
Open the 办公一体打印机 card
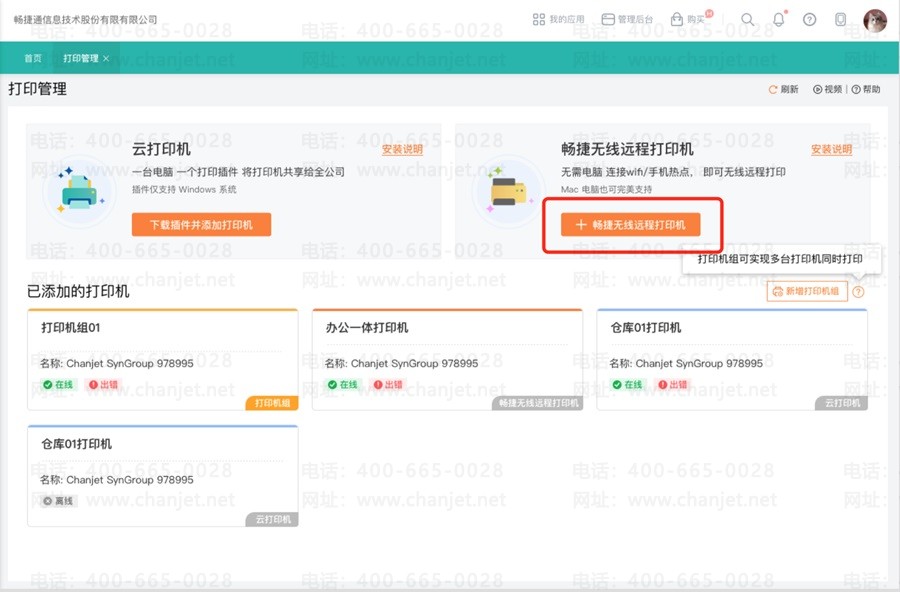click(x=447, y=360)
